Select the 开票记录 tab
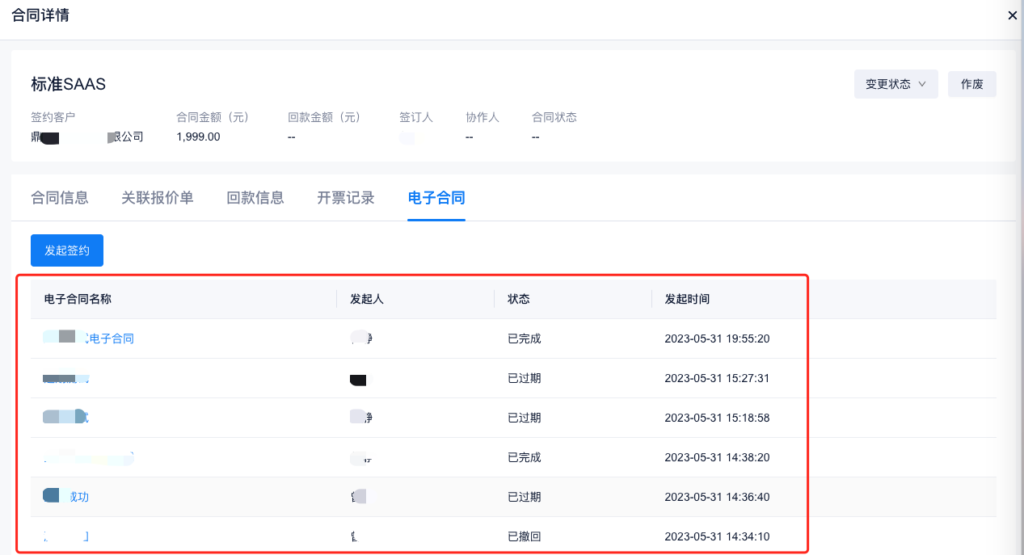 click(345, 198)
